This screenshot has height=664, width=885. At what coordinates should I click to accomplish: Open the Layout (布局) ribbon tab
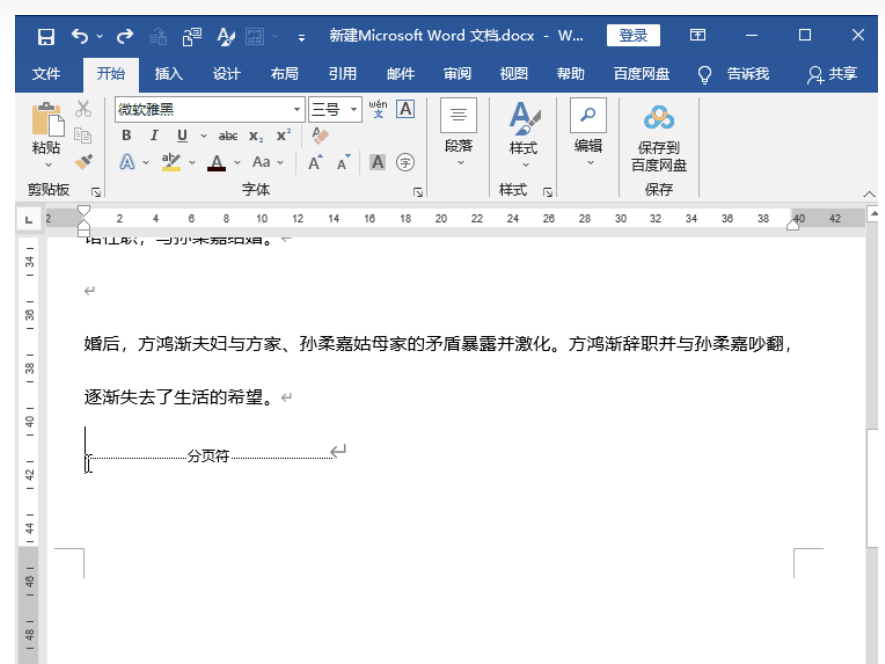tap(284, 74)
